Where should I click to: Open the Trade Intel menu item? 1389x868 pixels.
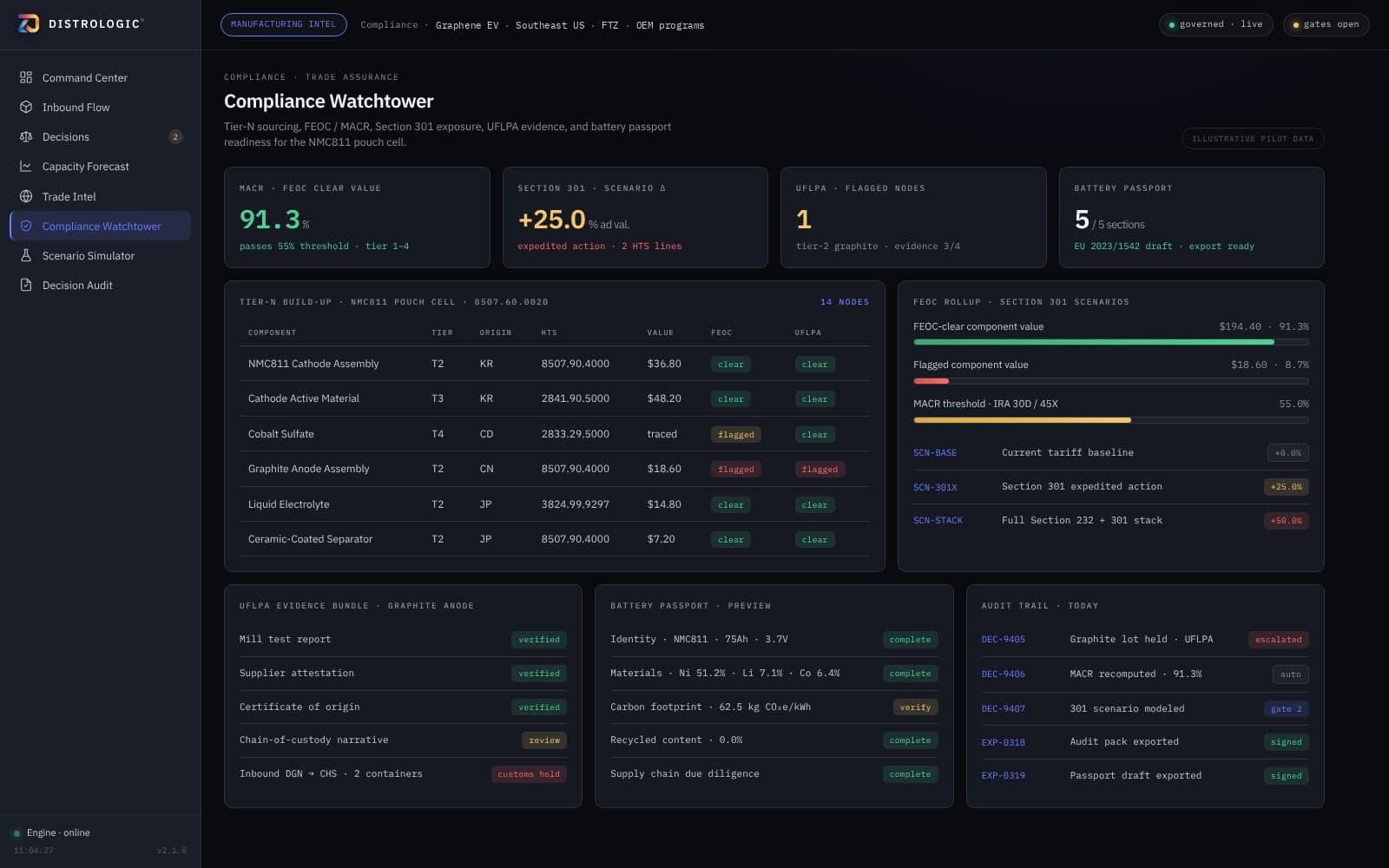click(100, 196)
